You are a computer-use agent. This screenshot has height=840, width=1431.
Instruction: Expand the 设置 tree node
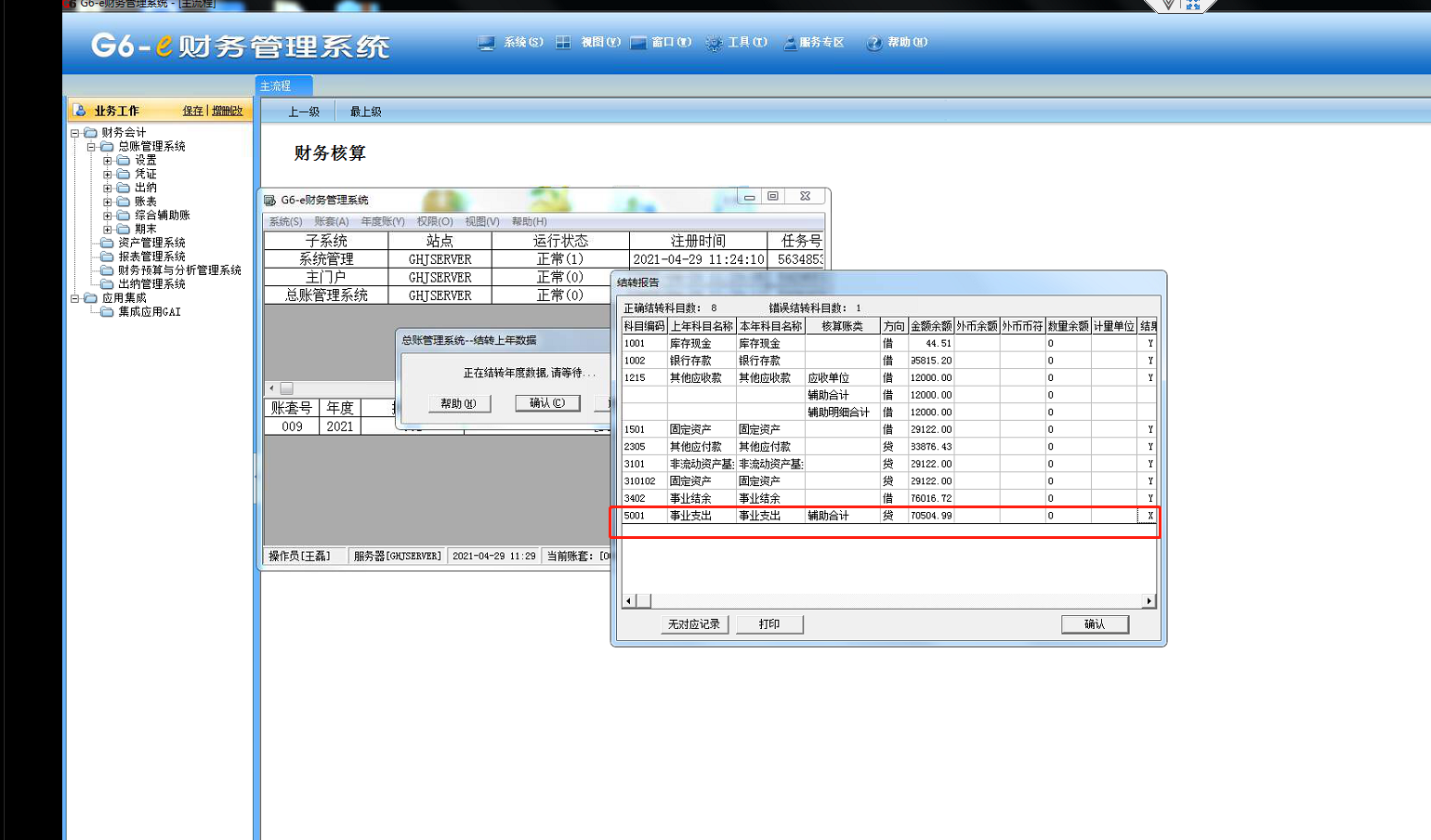[108, 161]
